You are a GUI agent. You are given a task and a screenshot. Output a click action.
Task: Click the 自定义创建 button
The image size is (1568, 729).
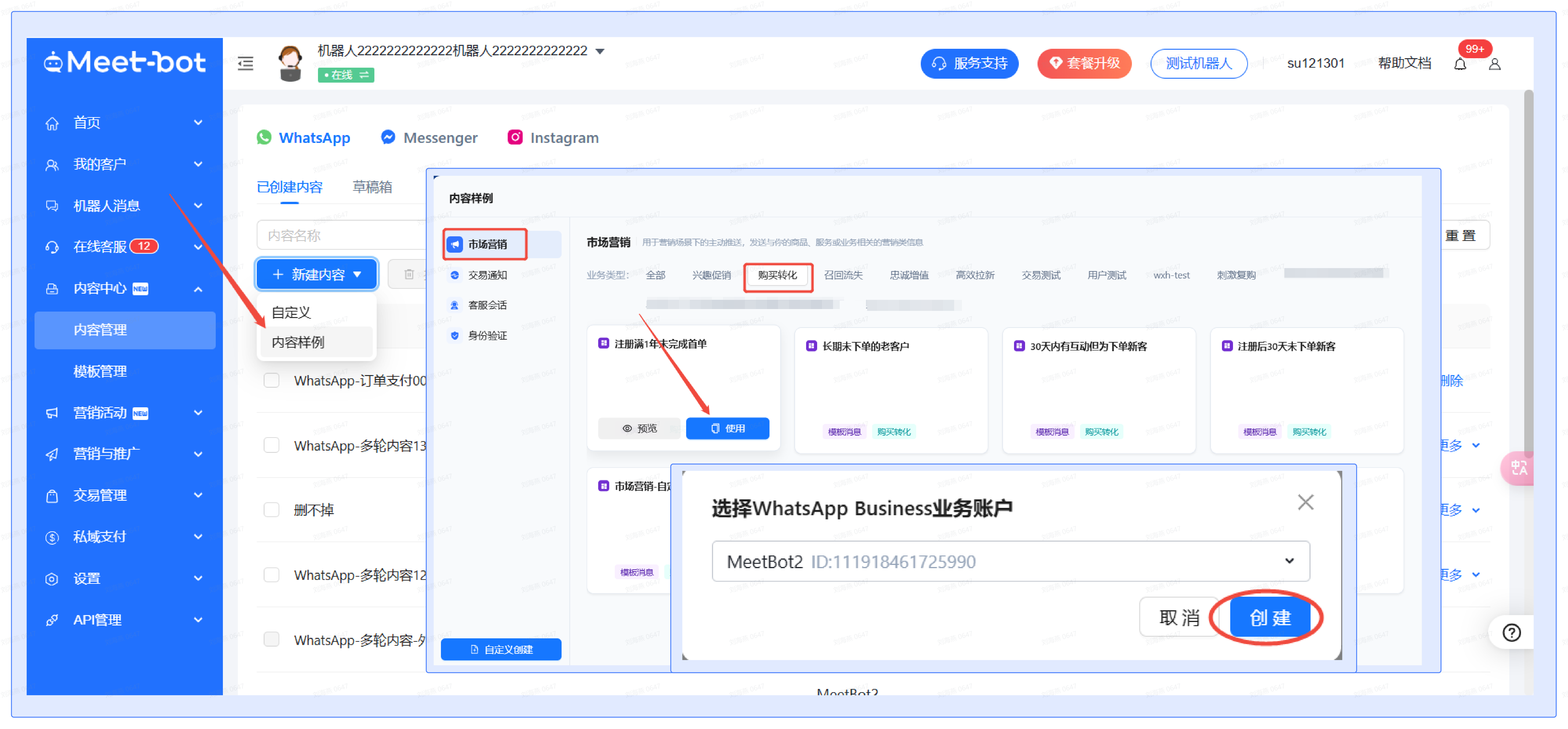point(501,649)
